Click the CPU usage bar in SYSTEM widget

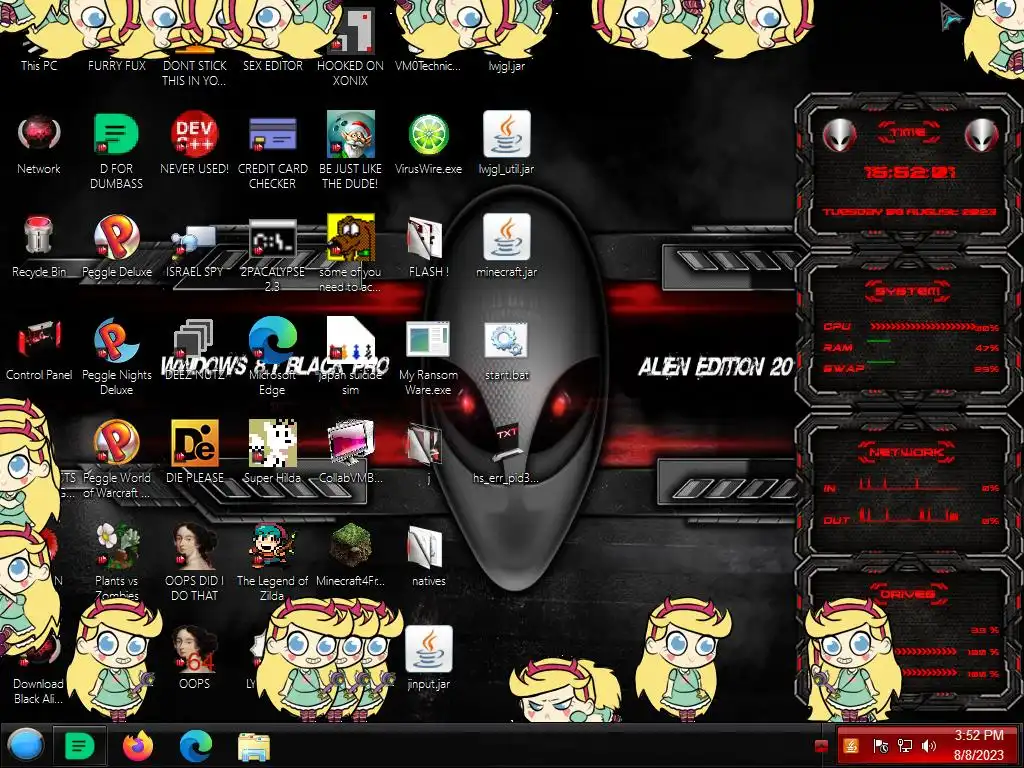922,327
